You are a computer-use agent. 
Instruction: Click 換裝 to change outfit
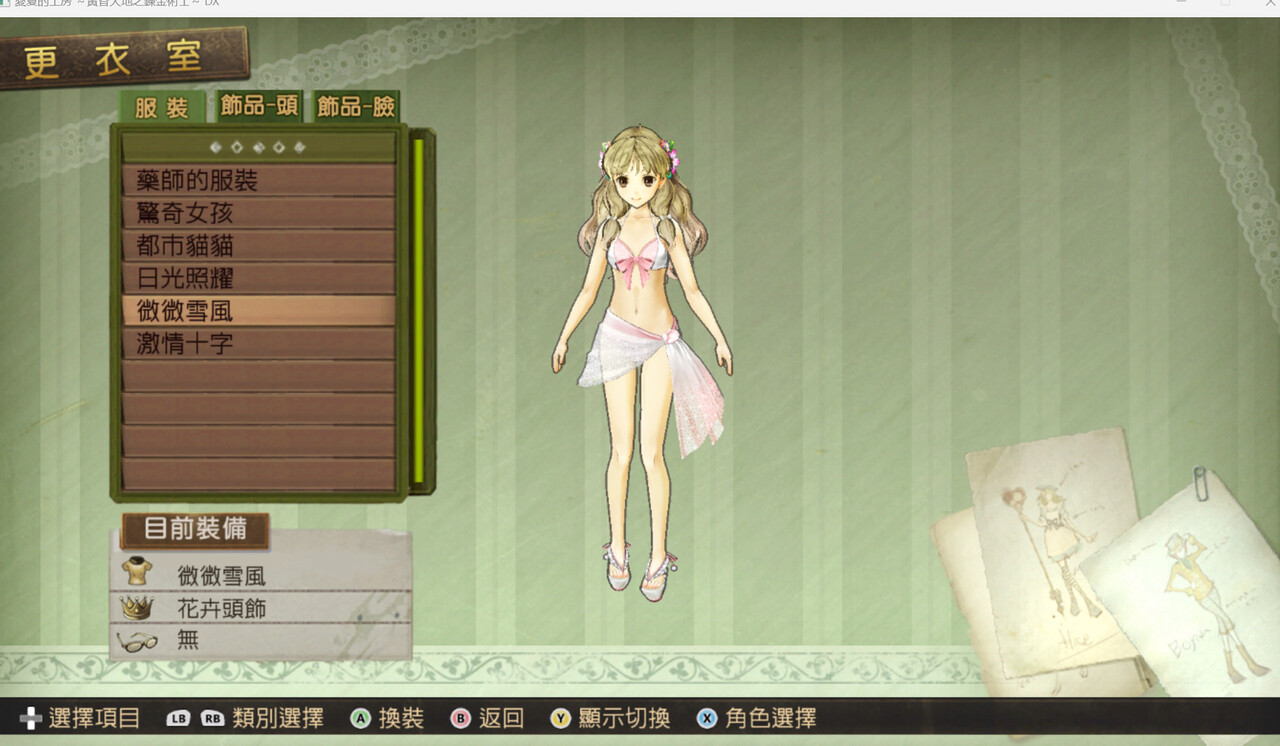point(401,718)
